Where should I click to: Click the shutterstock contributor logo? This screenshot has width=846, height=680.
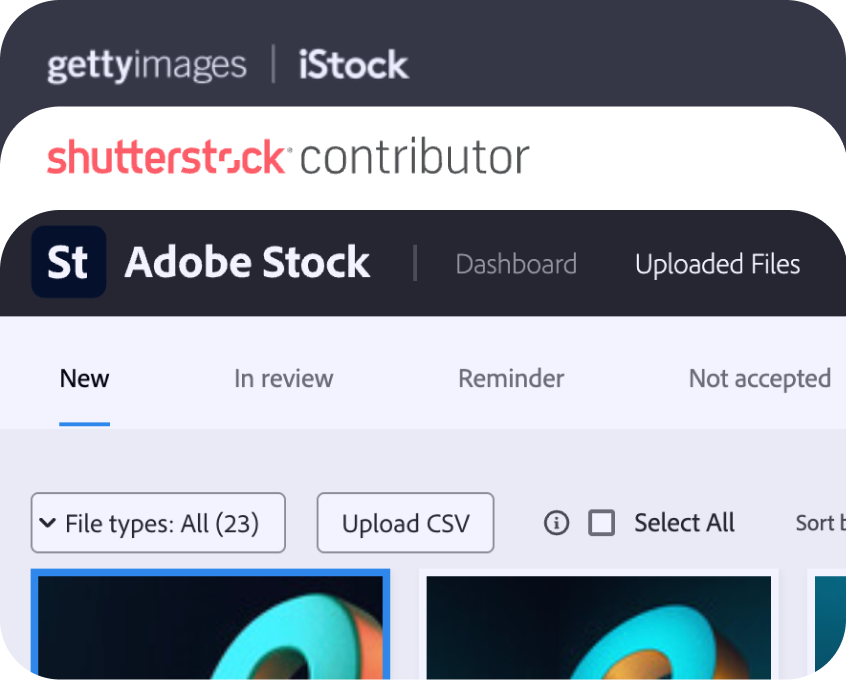(287, 156)
